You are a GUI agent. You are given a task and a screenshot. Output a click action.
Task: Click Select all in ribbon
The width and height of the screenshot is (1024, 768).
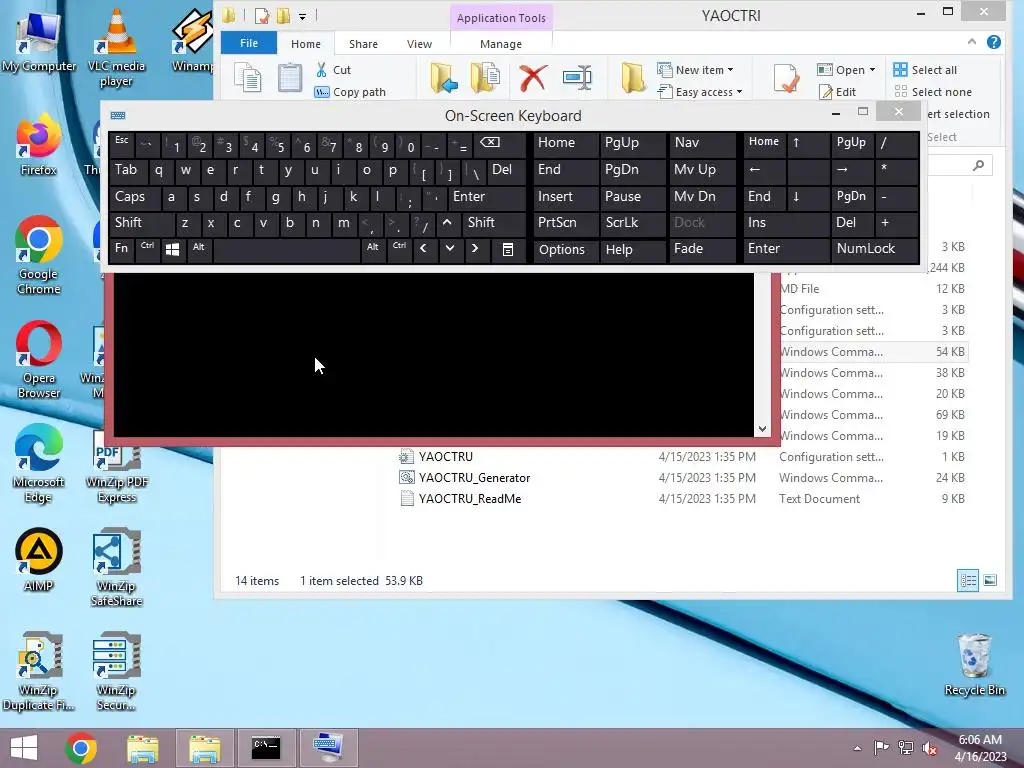point(925,70)
